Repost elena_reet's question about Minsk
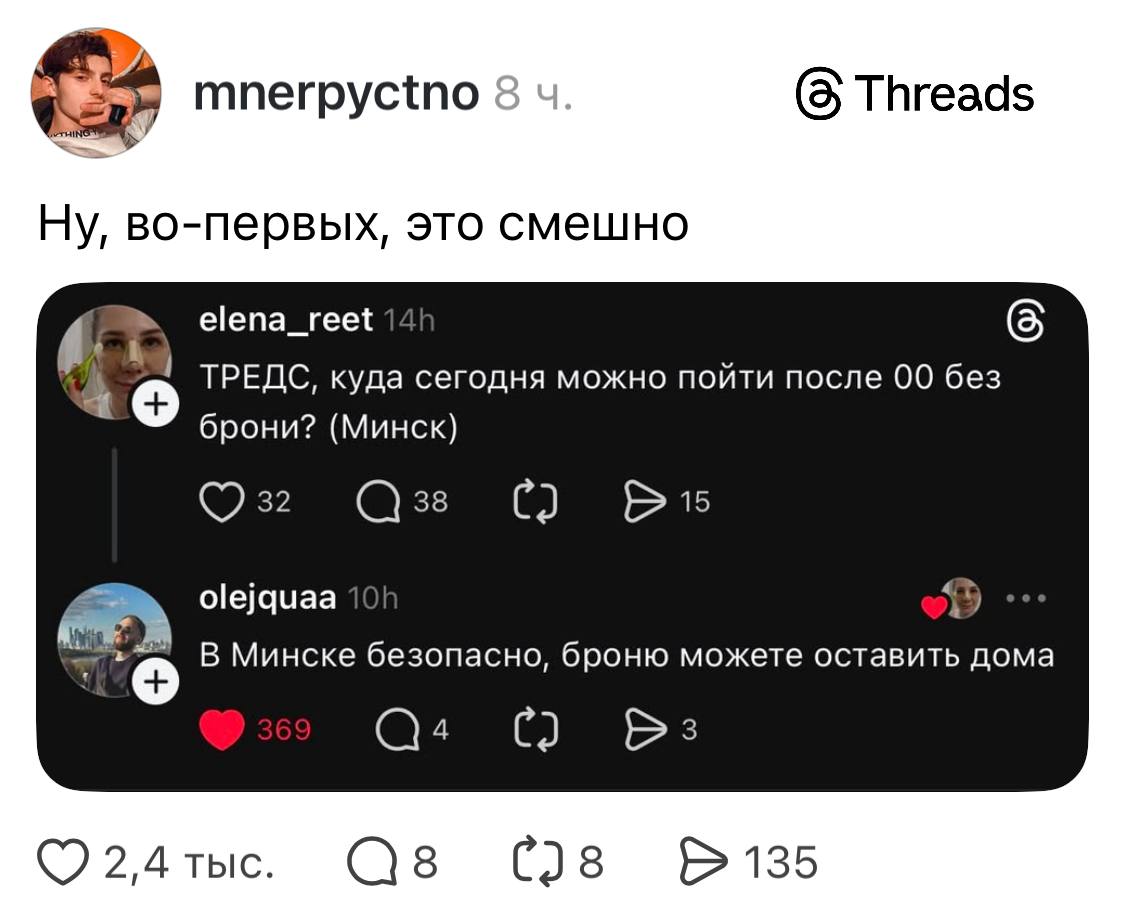The width and height of the screenshot is (1125, 923). click(535, 502)
